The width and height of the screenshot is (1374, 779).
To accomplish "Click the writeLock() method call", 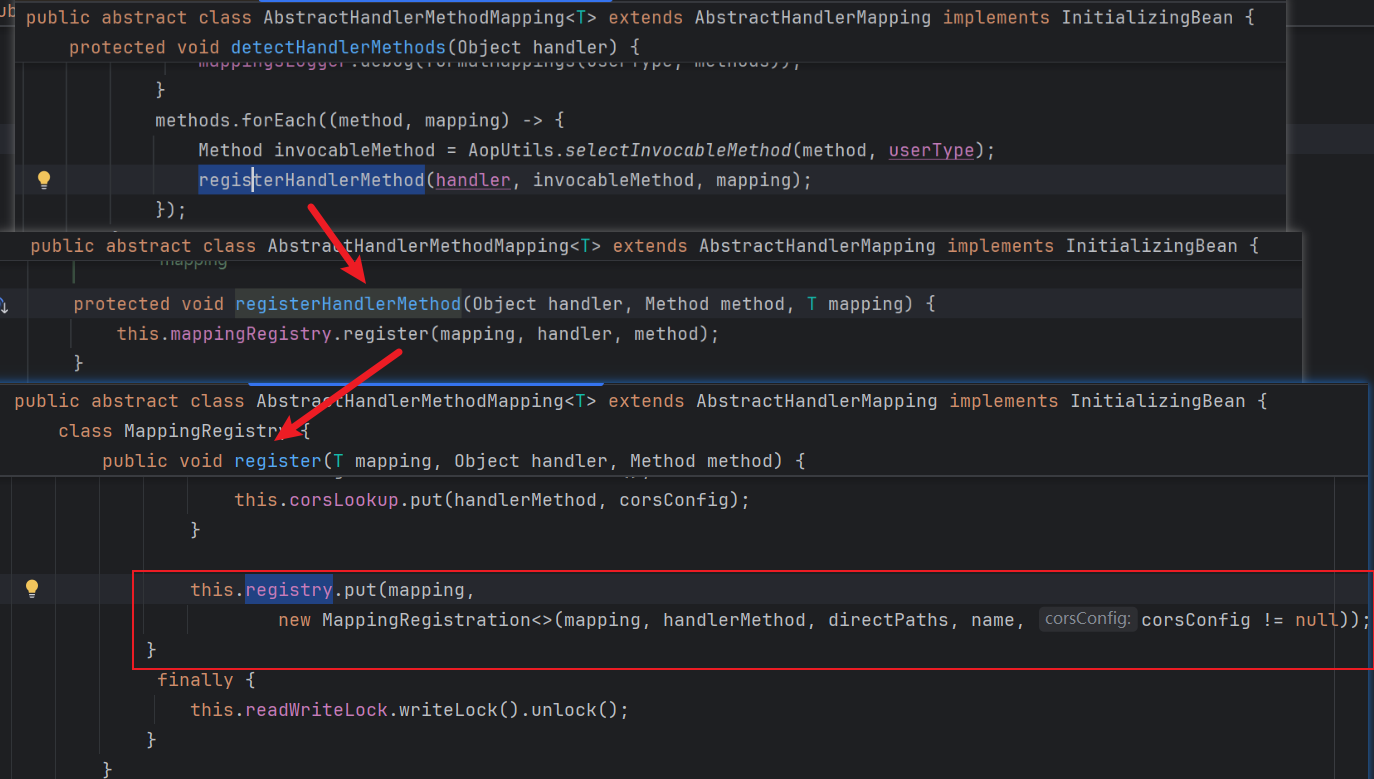I will 459,709.
